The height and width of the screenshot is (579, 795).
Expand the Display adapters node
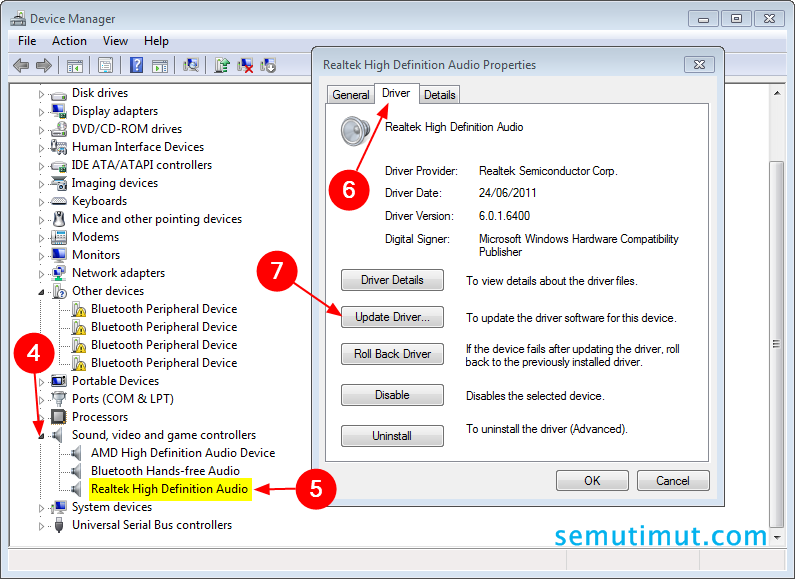[41, 112]
